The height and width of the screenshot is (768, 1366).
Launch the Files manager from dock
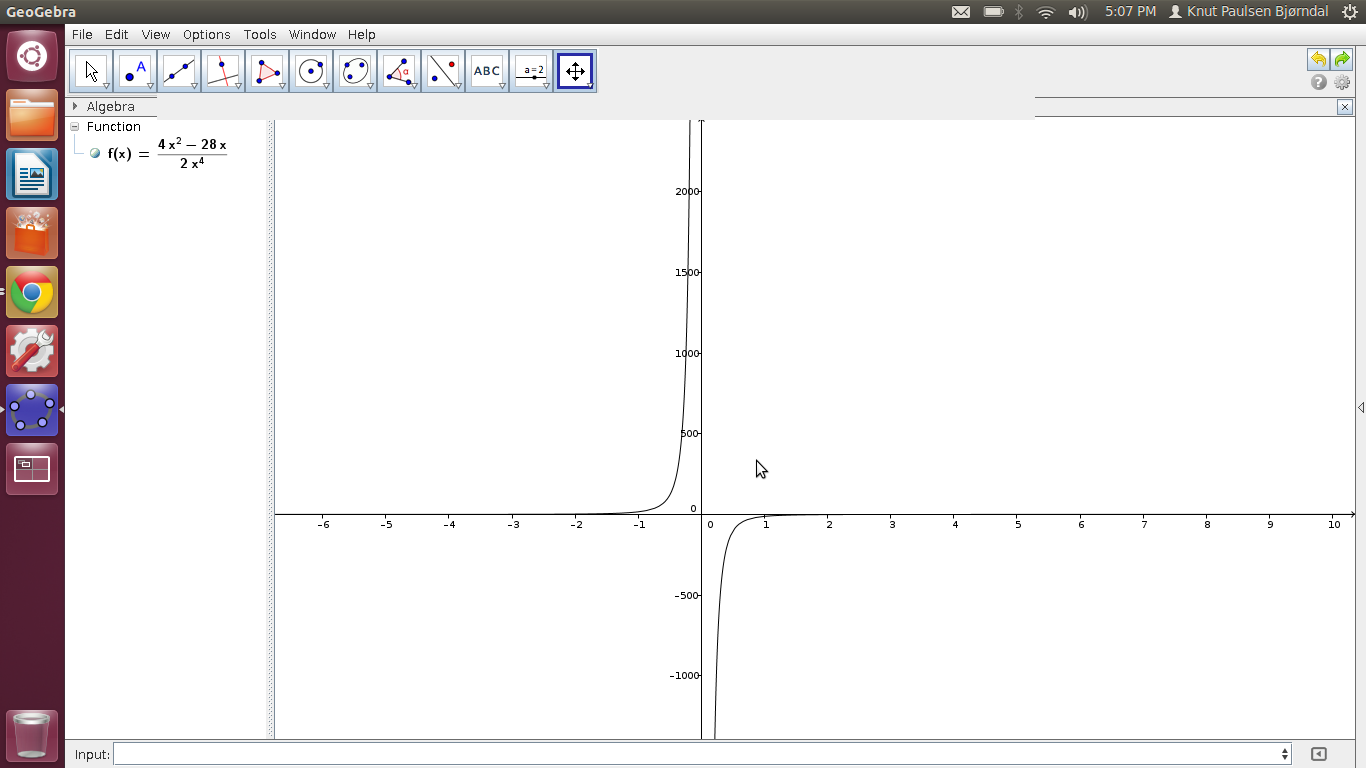click(x=32, y=115)
